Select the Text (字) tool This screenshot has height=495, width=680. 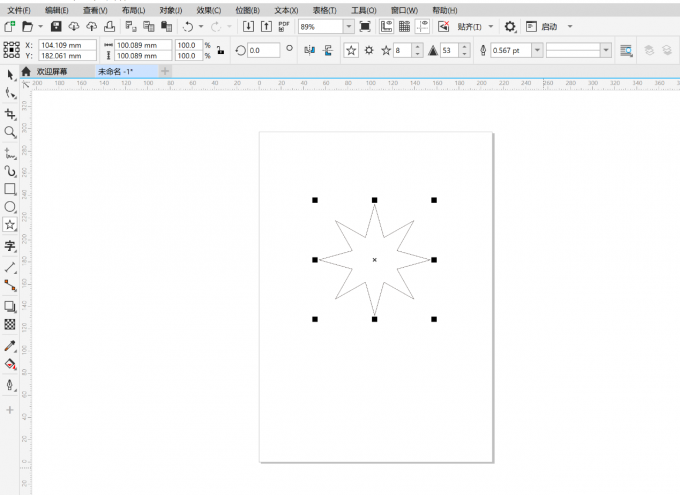(x=10, y=246)
